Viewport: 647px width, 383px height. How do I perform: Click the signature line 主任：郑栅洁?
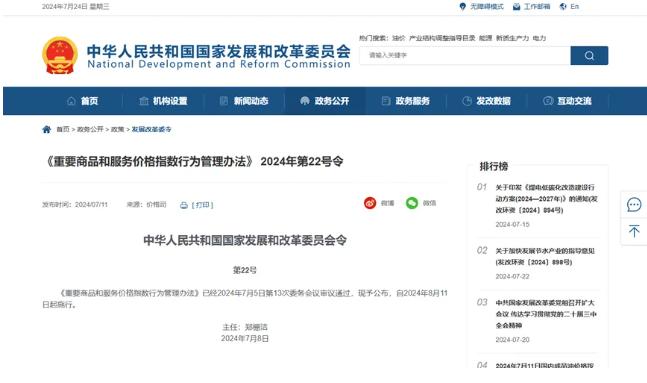point(245,327)
